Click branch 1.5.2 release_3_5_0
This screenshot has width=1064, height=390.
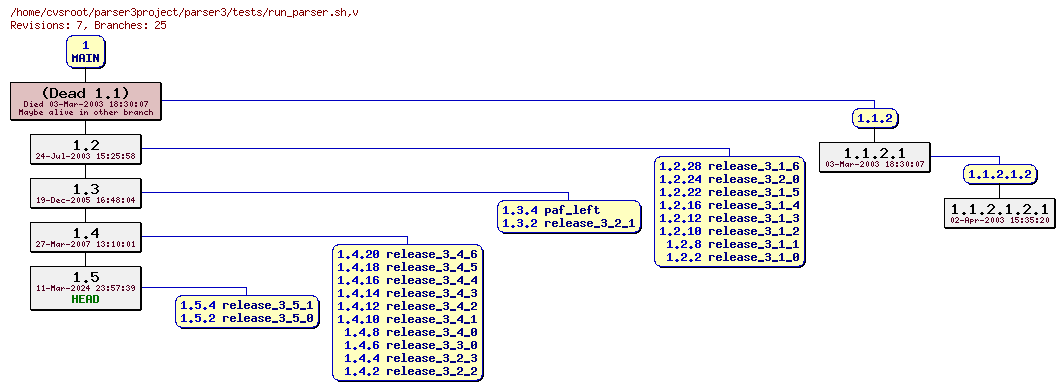[x=247, y=318]
